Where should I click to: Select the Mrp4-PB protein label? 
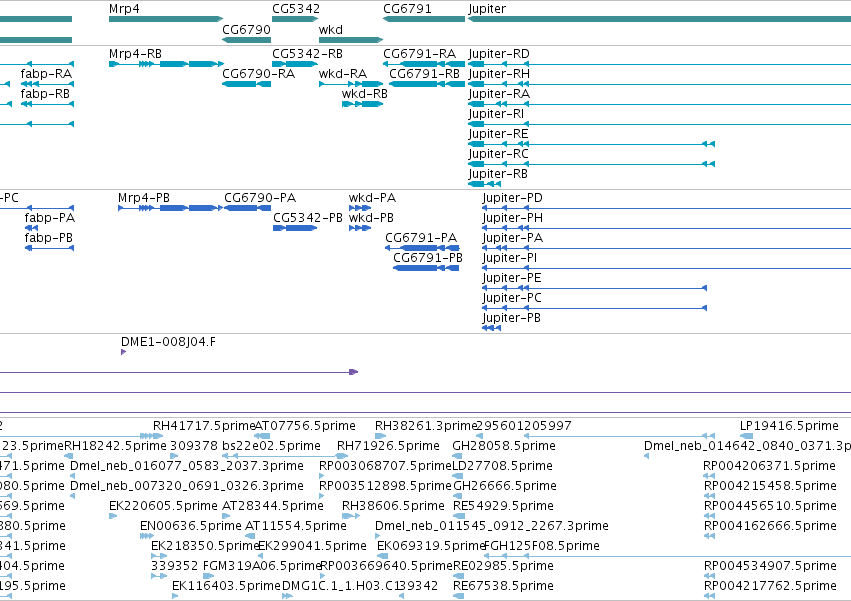[x=144, y=198]
